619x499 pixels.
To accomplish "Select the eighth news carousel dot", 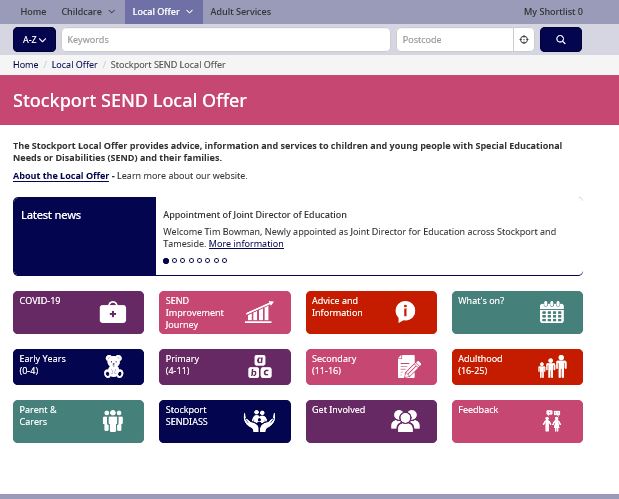I will [x=224, y=261].
